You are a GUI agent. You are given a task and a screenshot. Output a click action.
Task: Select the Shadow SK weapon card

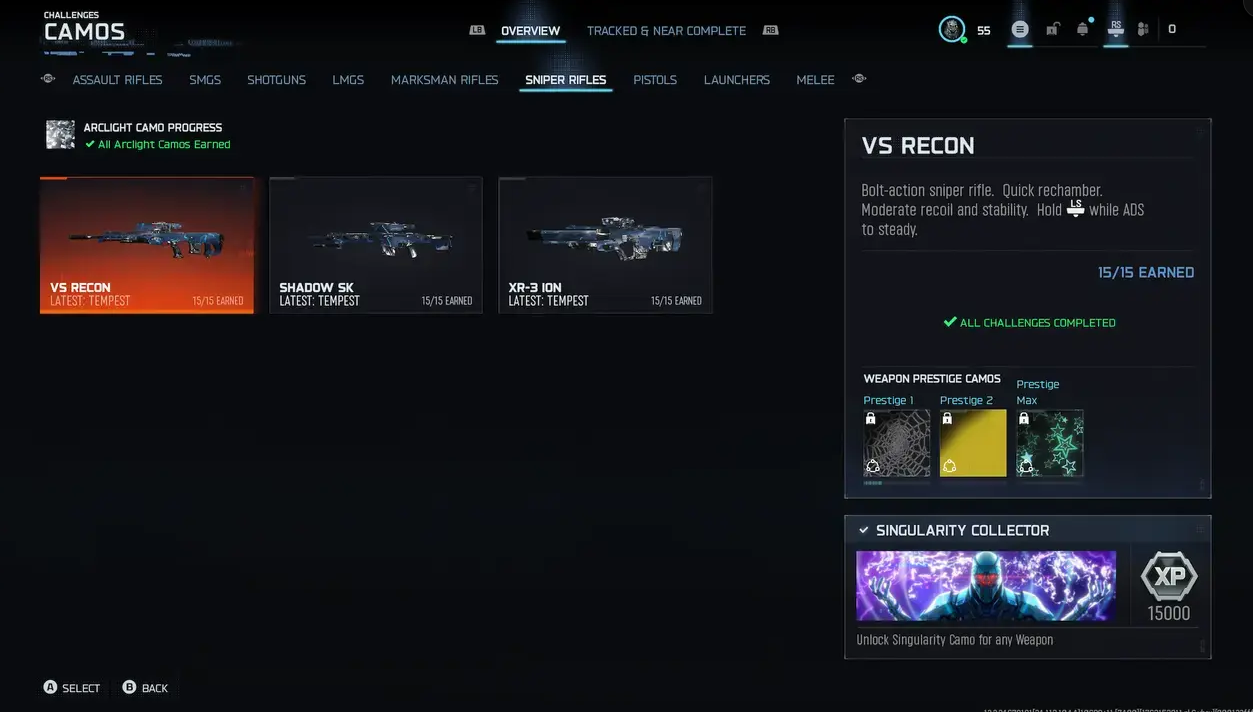376,245
